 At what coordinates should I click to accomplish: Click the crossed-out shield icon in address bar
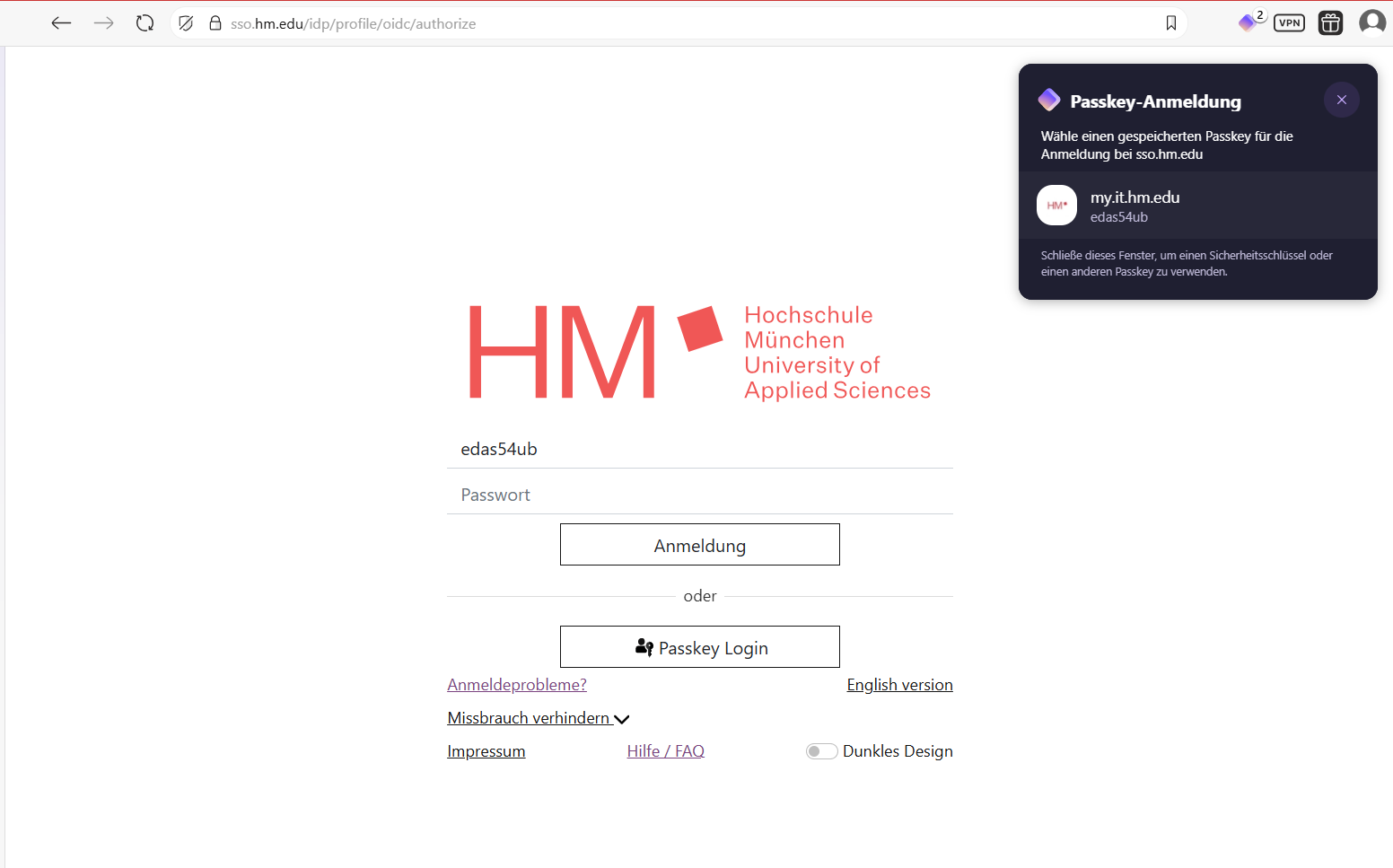pyautogui.click(x=186, y=23)
